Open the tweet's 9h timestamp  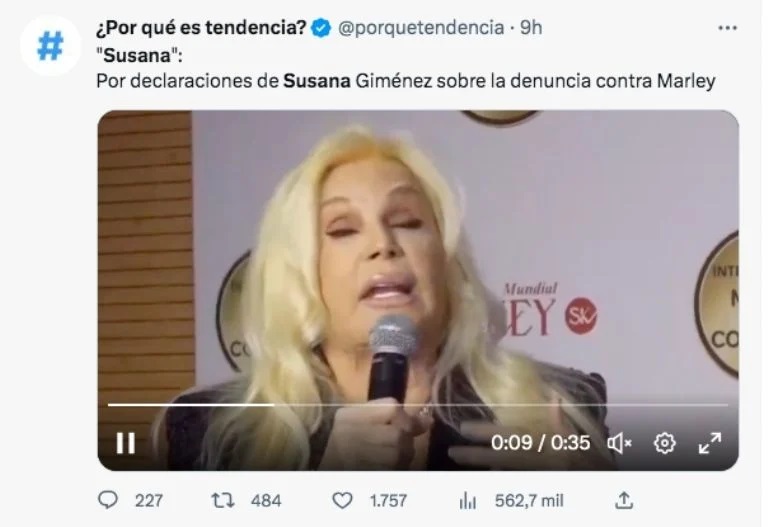pyautogui.click(x=531, y=27)
